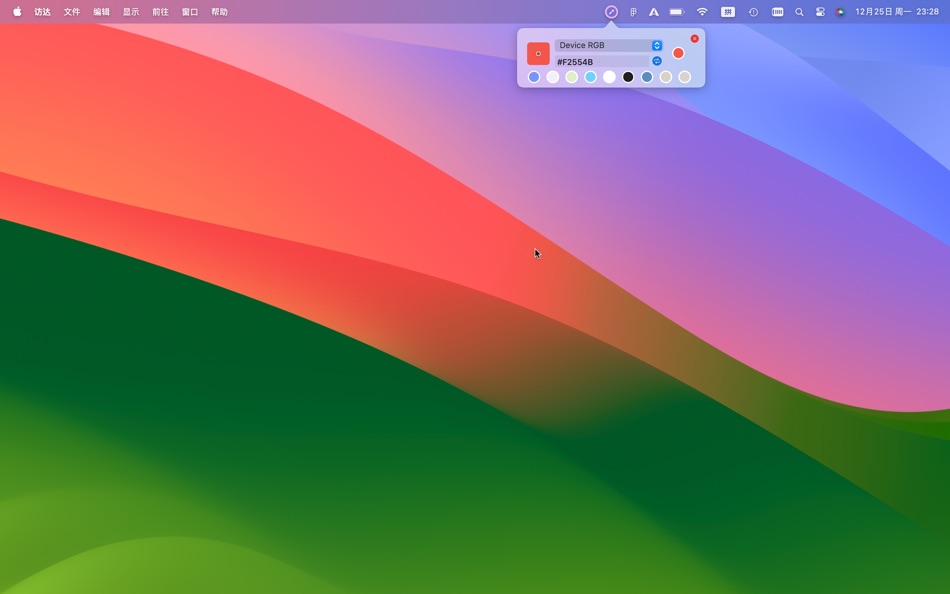
Task: Click the #F2554B hex value field
Action: pyautogui.click(x=602, y=61)
